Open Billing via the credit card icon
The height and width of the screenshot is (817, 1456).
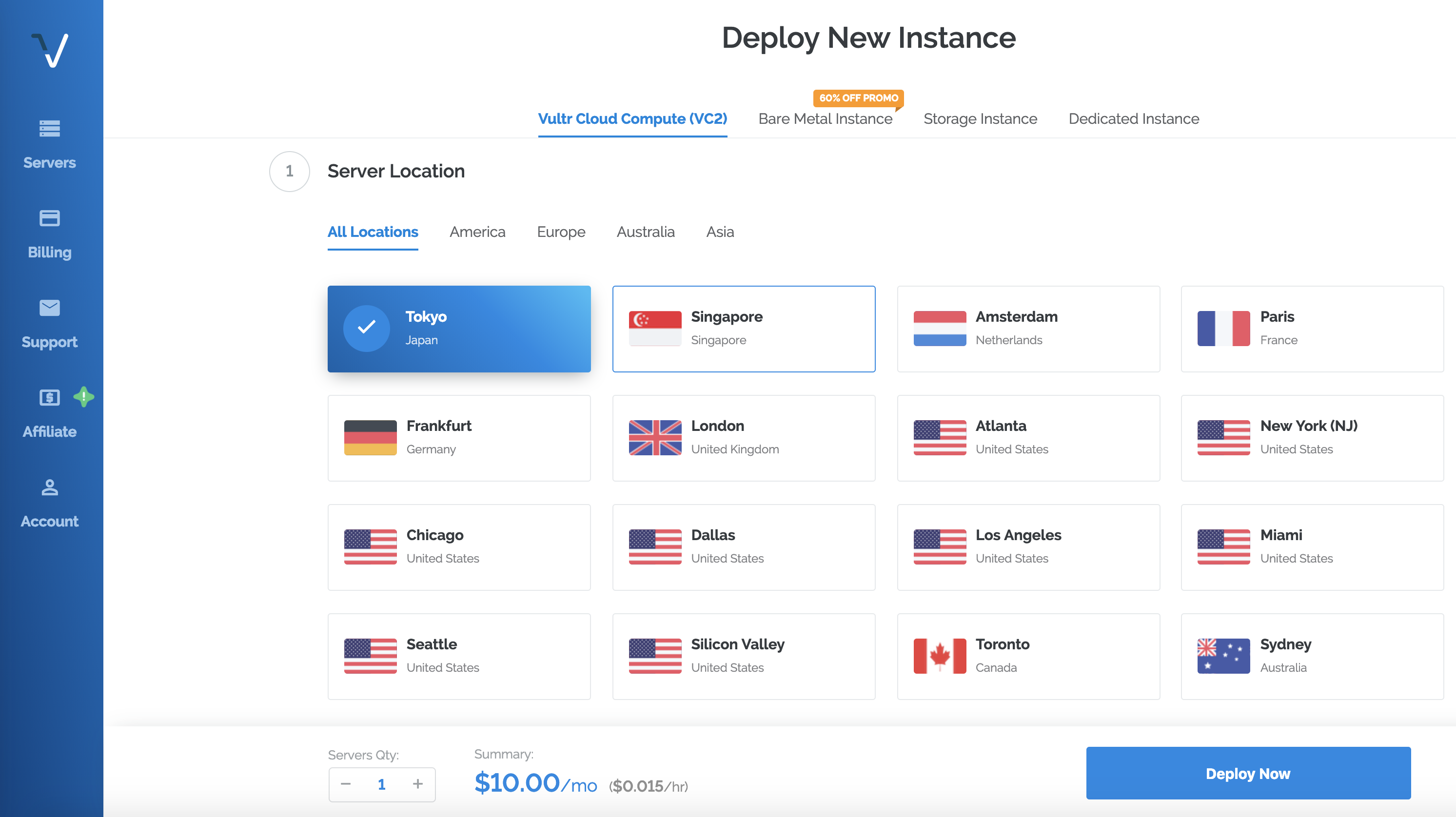coord(50,218)
